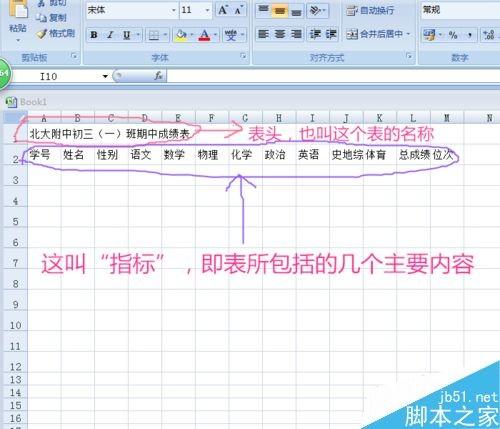Open Alignment (对齐方式) dialog launcher
Viewport: 500px width, 429px height.
click(409, 56)
